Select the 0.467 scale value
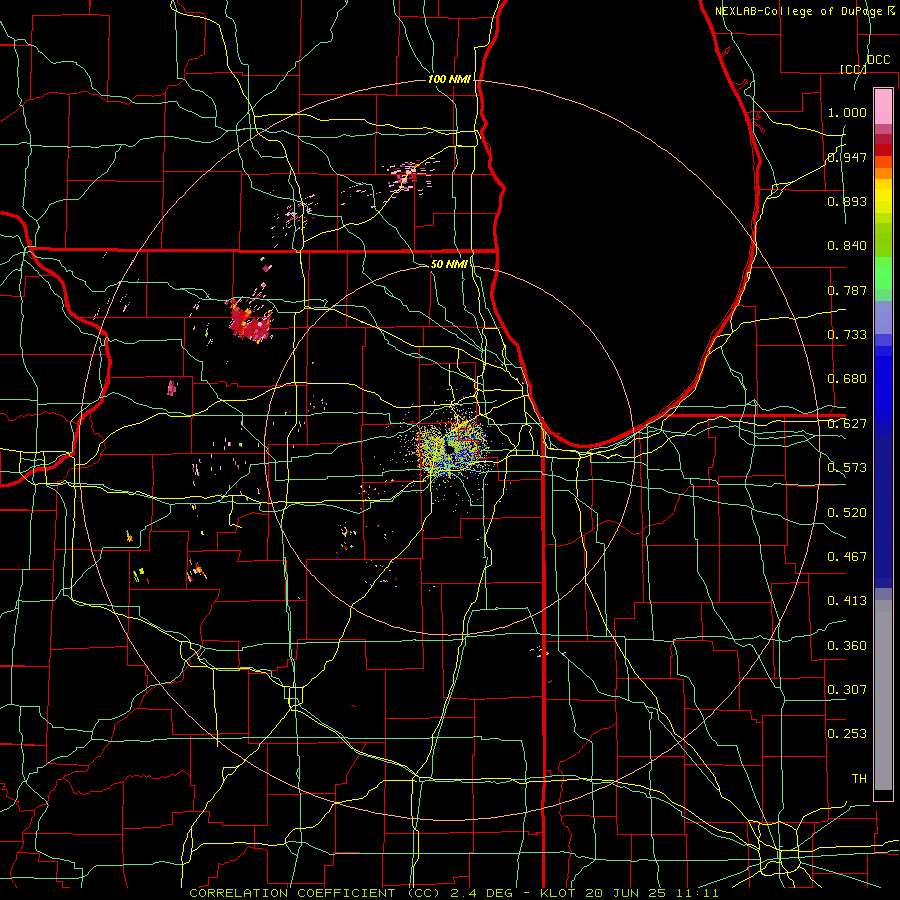This screenshot has width=900, height=900. (847, 557)
